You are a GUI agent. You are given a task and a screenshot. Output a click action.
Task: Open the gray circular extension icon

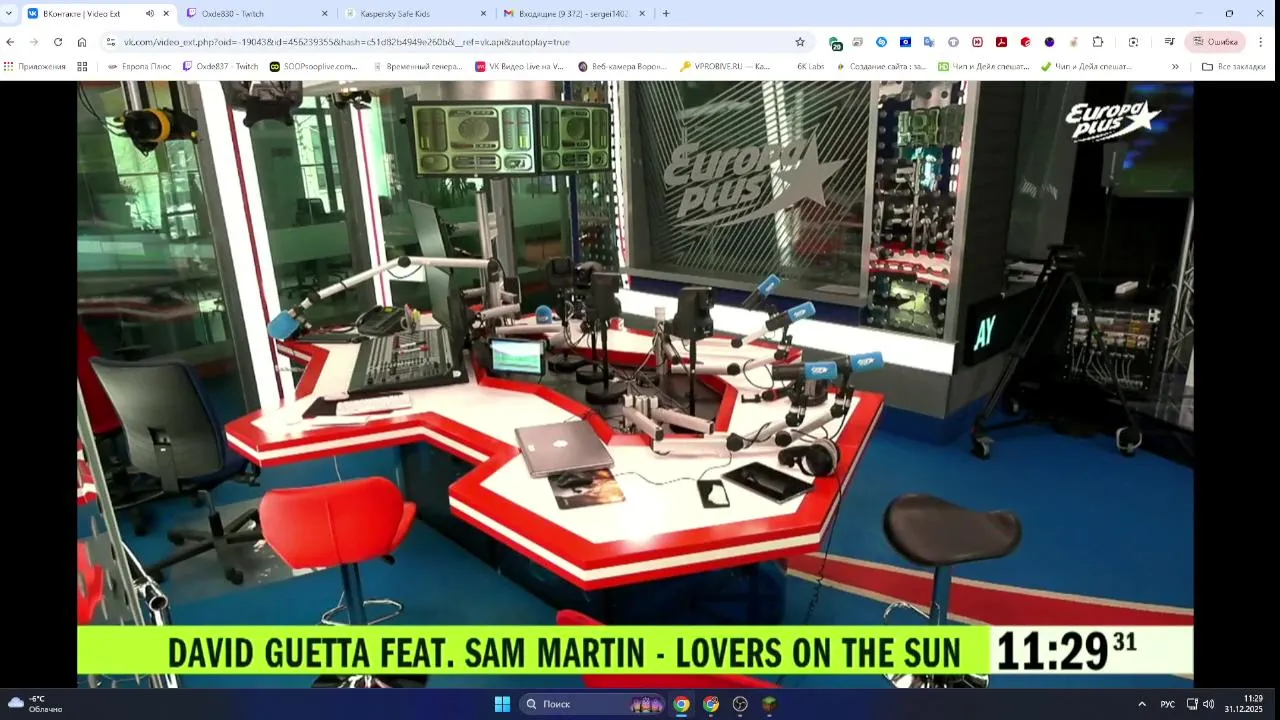point(953,42)
